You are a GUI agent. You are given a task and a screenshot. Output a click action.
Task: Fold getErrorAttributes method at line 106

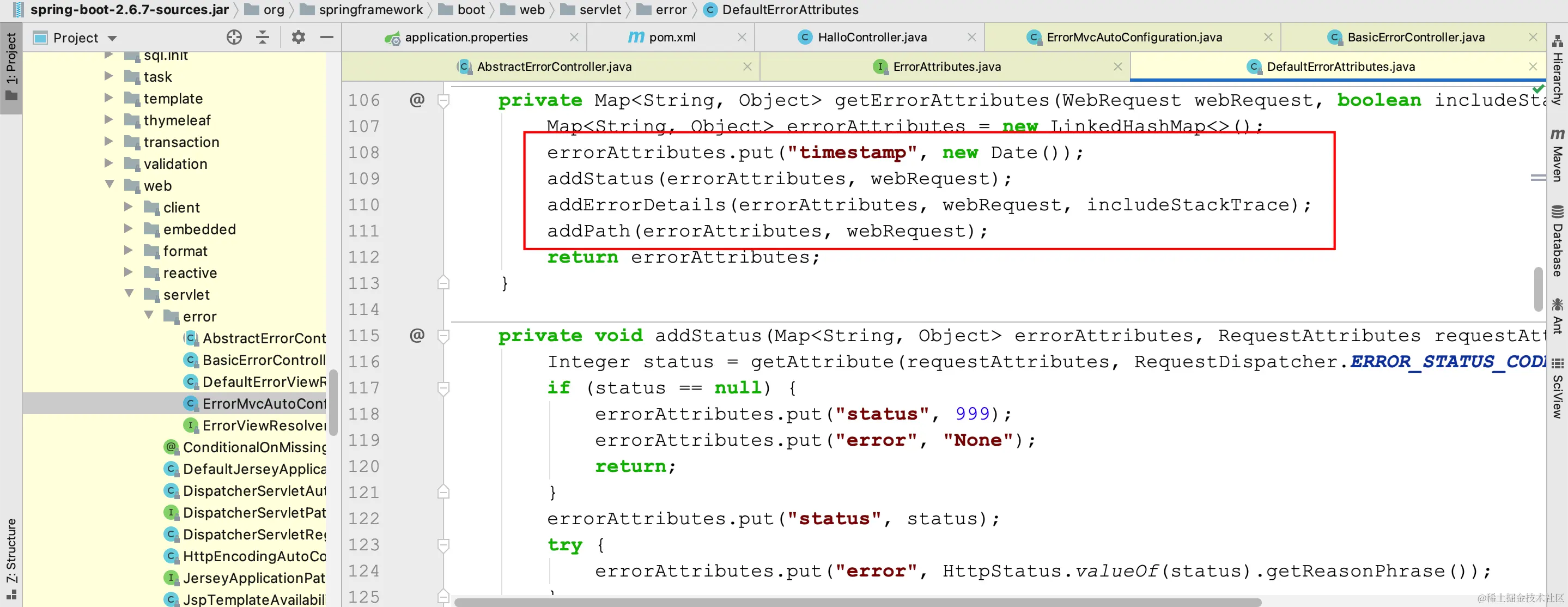pos(443,100)
